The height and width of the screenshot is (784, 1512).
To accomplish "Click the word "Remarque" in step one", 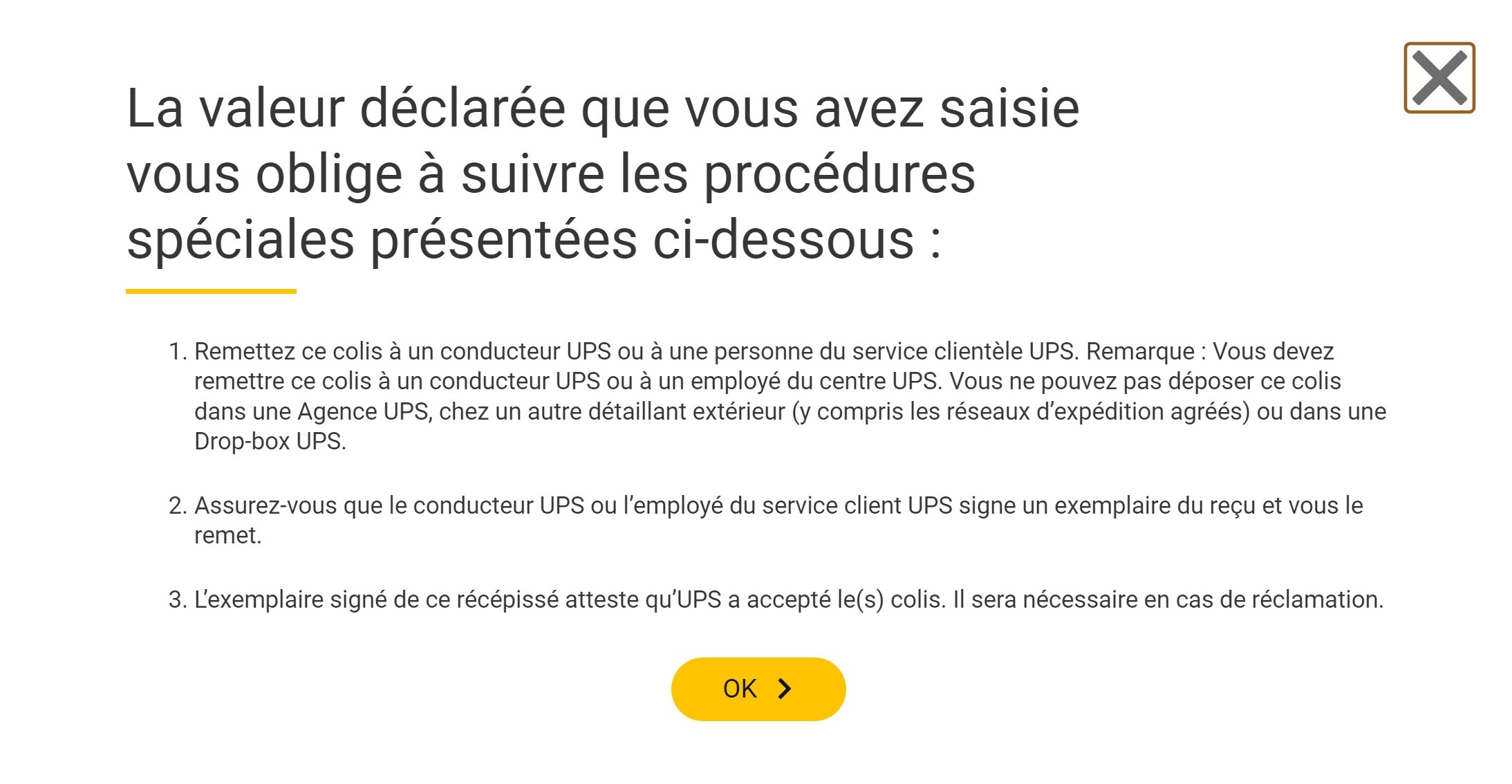I will click(x=1140, y=352).
